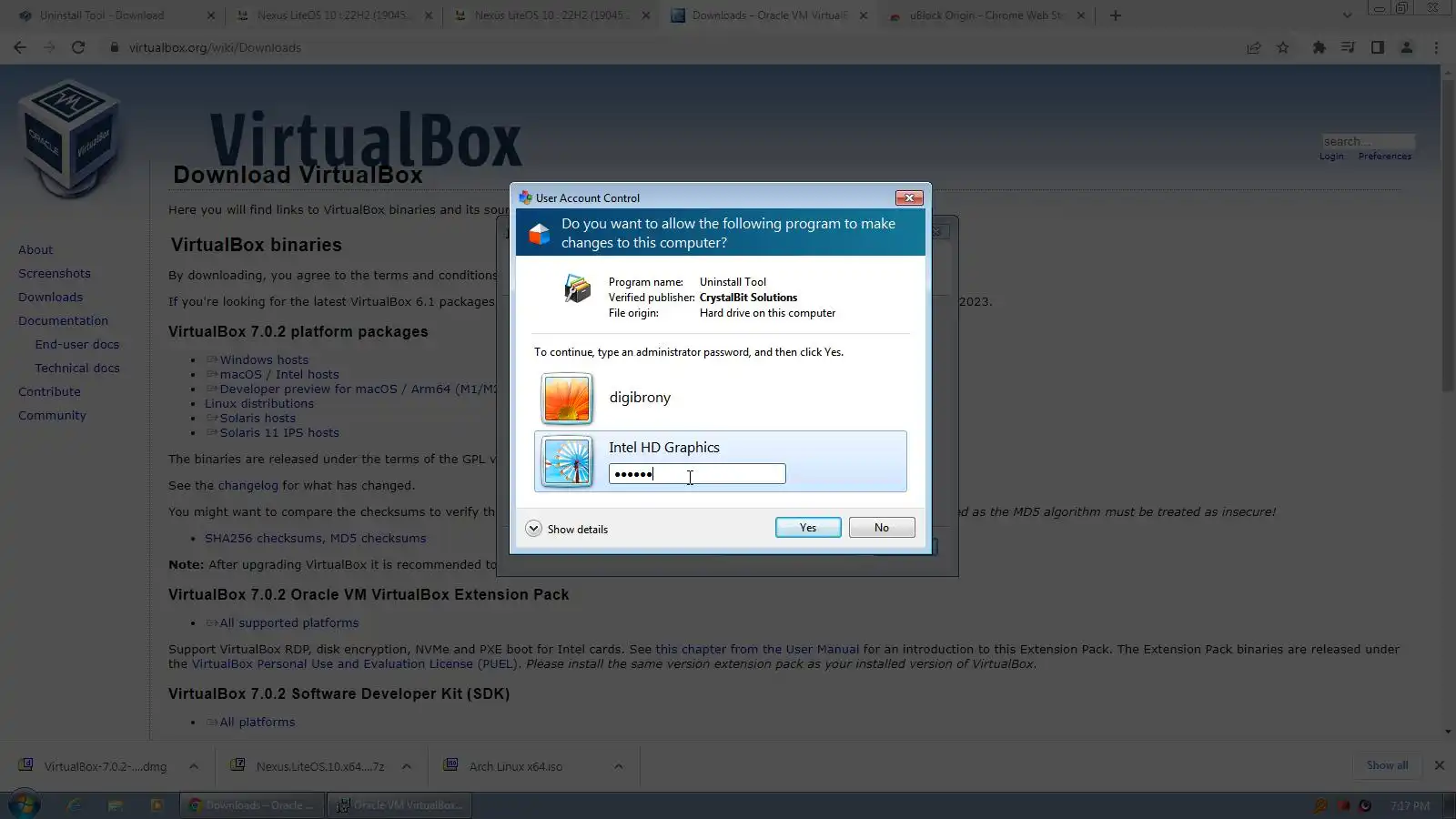This screenshot has height=819, width=1456.
Task: Open the tab search dropdown arrow
Action: point(1348,15)
